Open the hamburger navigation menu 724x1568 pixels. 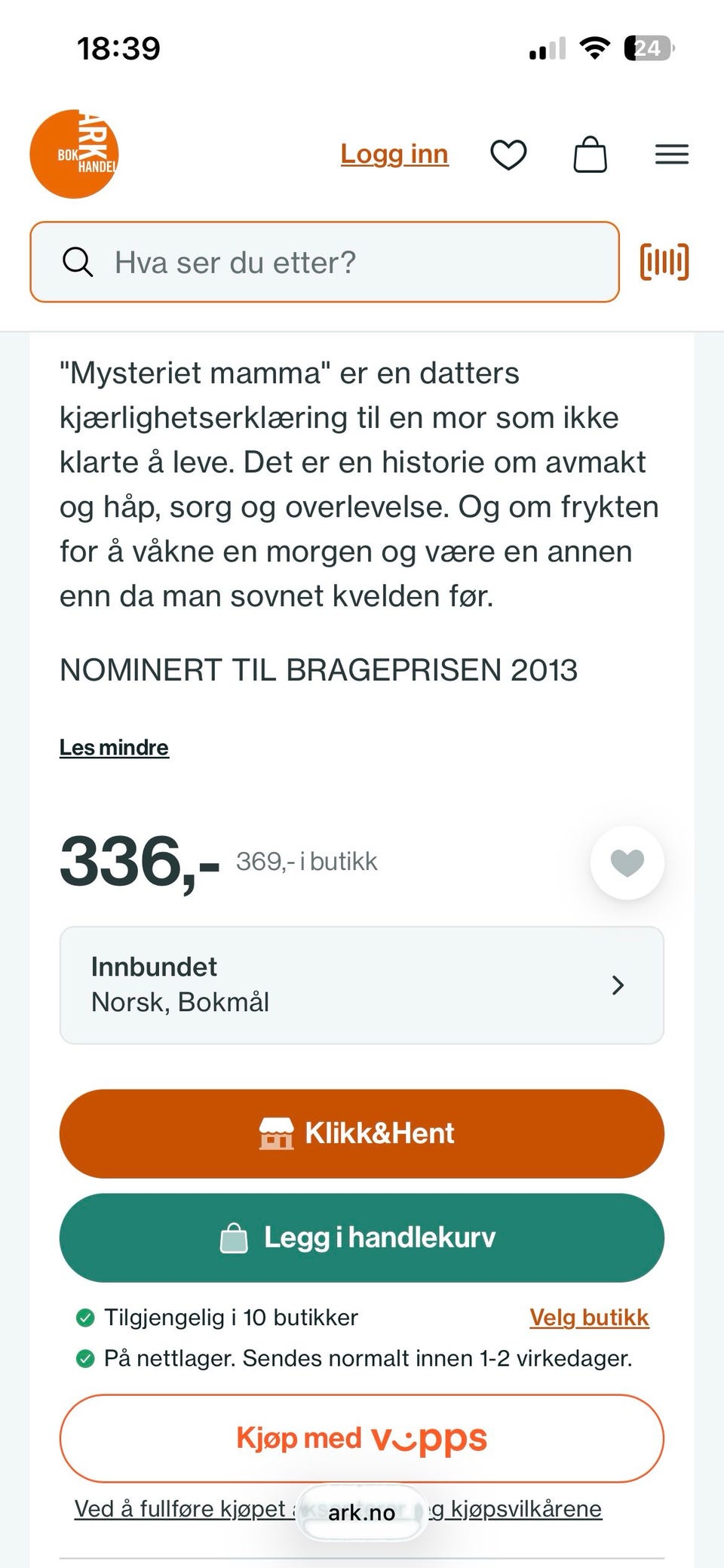pyautogui.click(x=671, y=154)
